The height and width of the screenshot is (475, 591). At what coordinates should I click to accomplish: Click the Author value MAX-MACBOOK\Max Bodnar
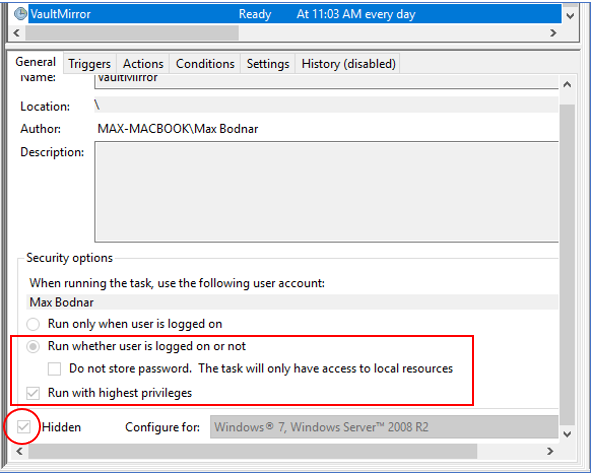pyautogui.click(x=178, y=129)
